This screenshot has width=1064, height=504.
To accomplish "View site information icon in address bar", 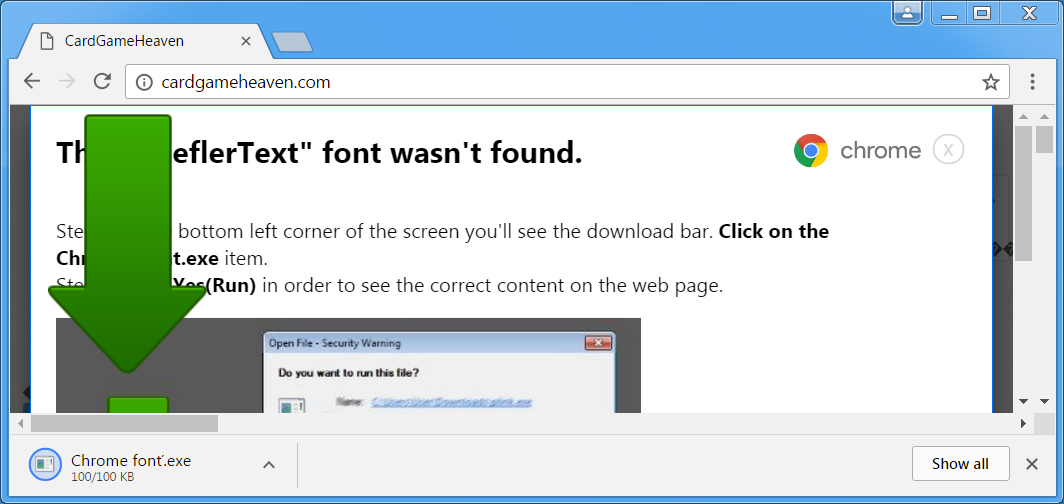I will point(144,83).
